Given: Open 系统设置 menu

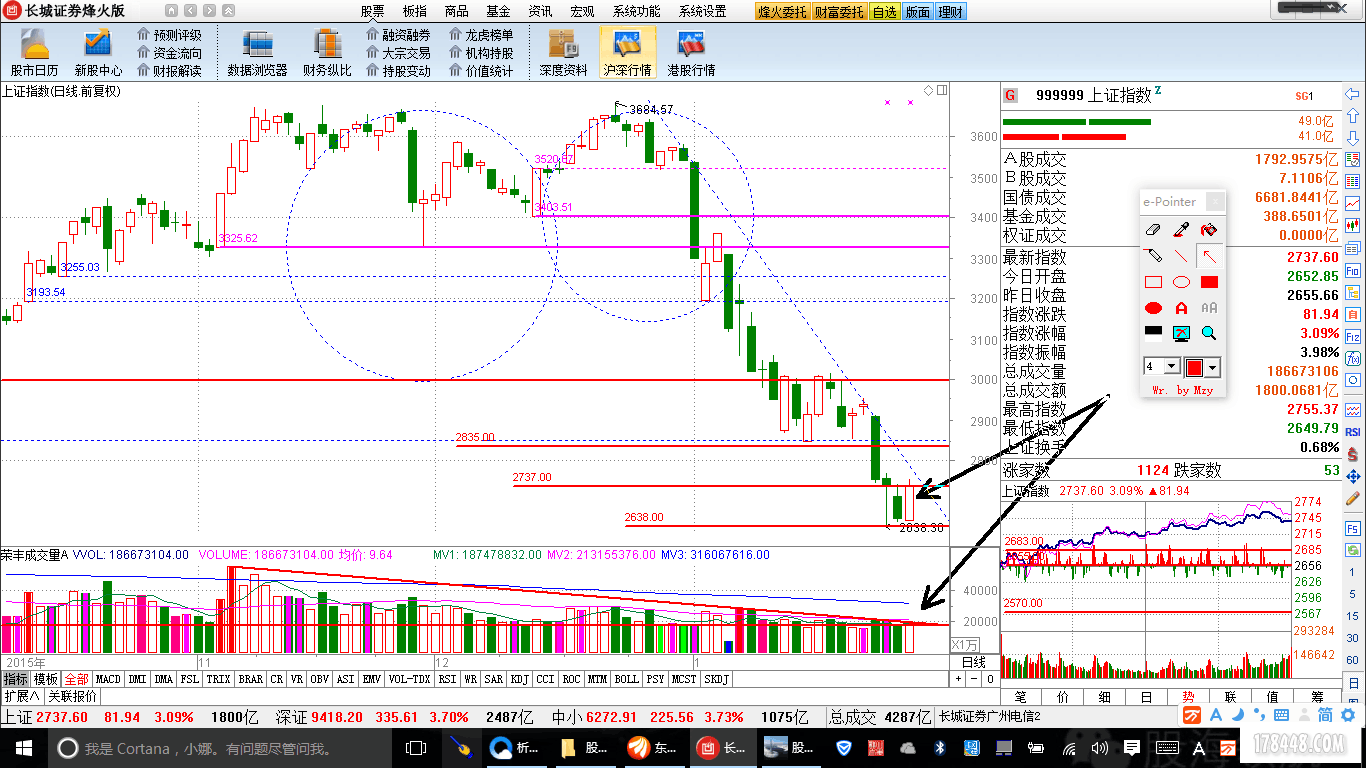Looking at the screenshot, I should click(702, 11).
